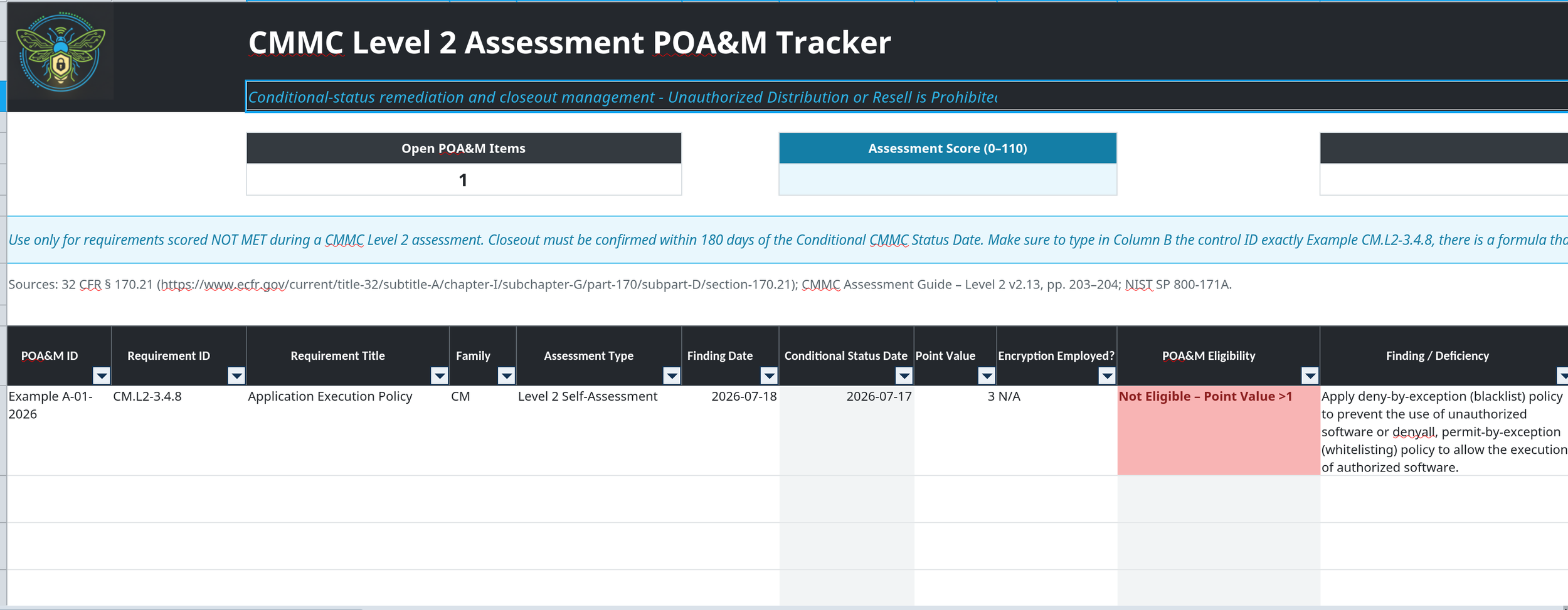
Task: Open the Family column filter dropdown
Action: coord(506,376)
